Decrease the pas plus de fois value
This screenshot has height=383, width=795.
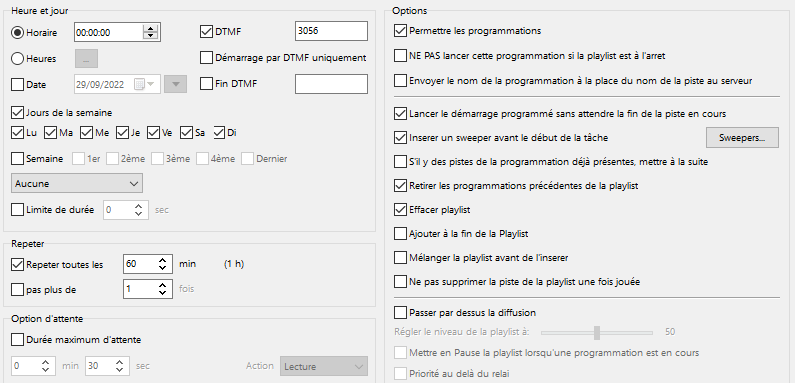coord(162,292)
